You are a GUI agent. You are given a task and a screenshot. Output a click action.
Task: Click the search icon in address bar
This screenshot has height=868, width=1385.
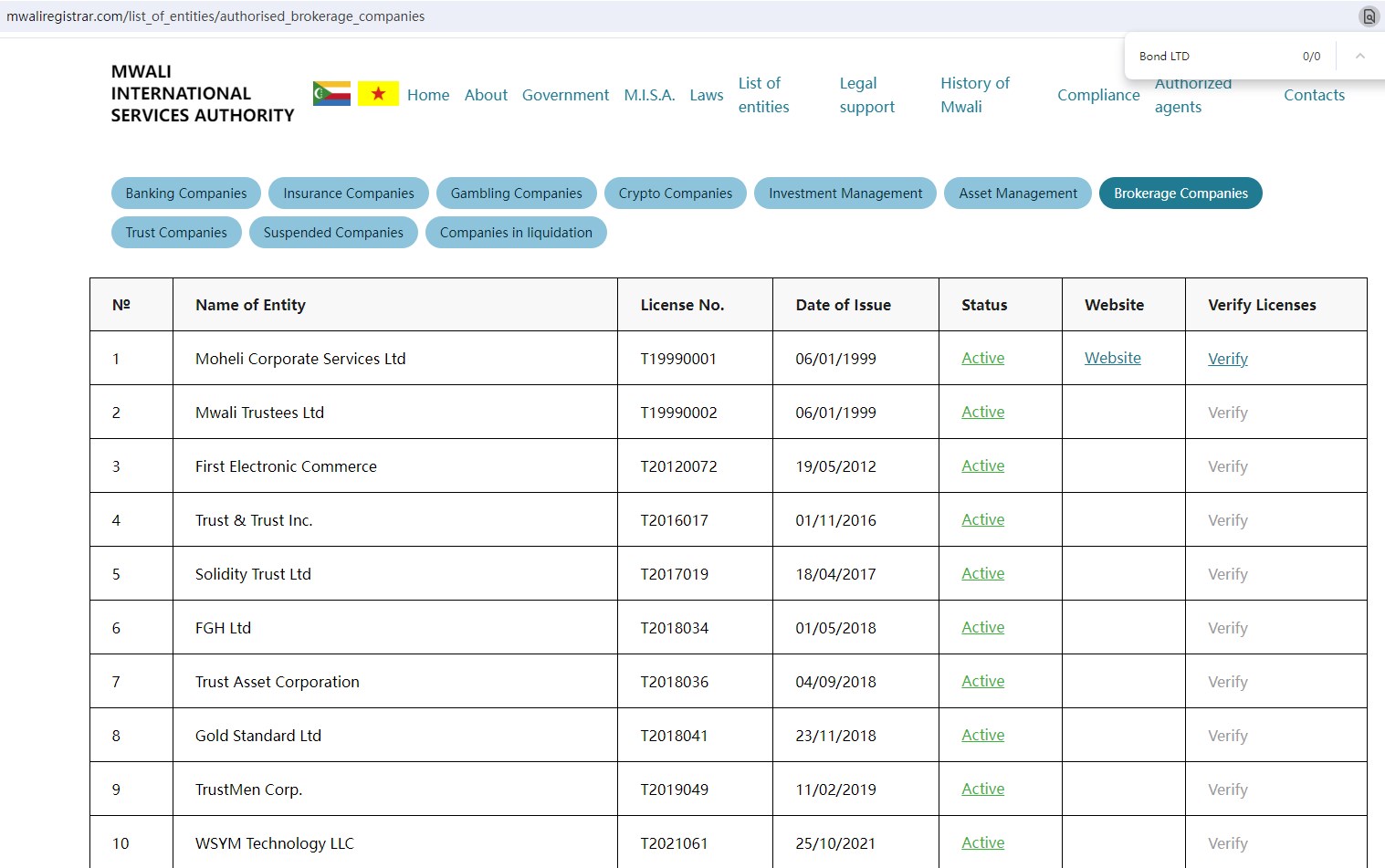[x=1369, y=16]
